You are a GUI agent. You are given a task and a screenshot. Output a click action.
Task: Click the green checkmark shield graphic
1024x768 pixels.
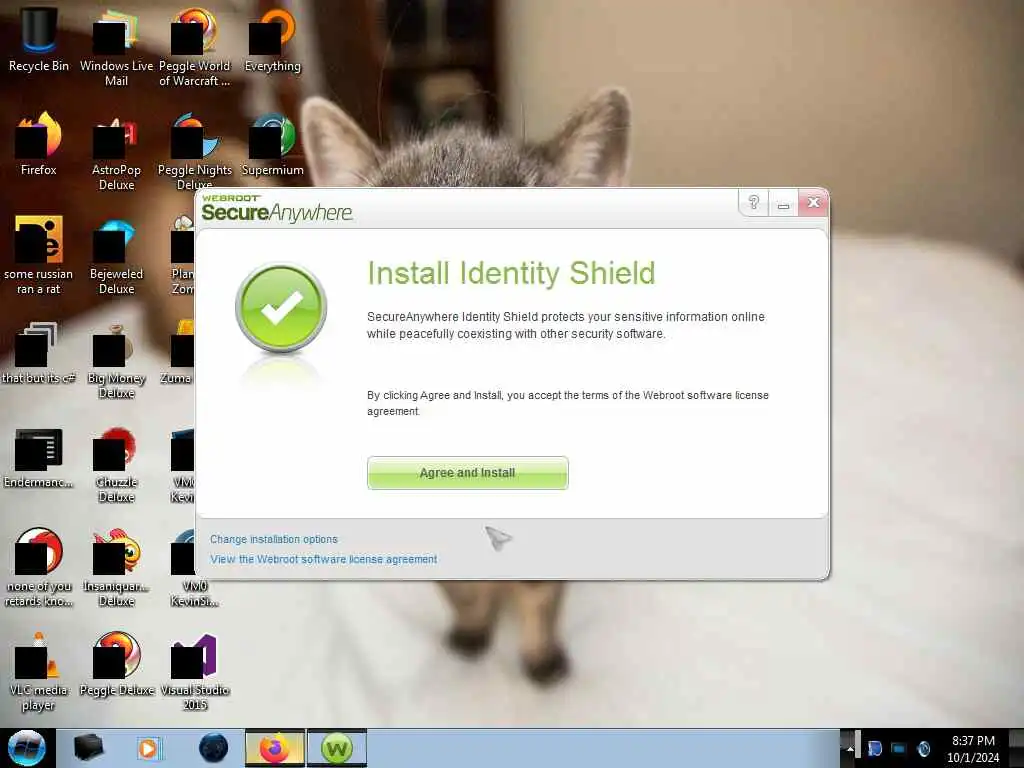tap(281, 308)
